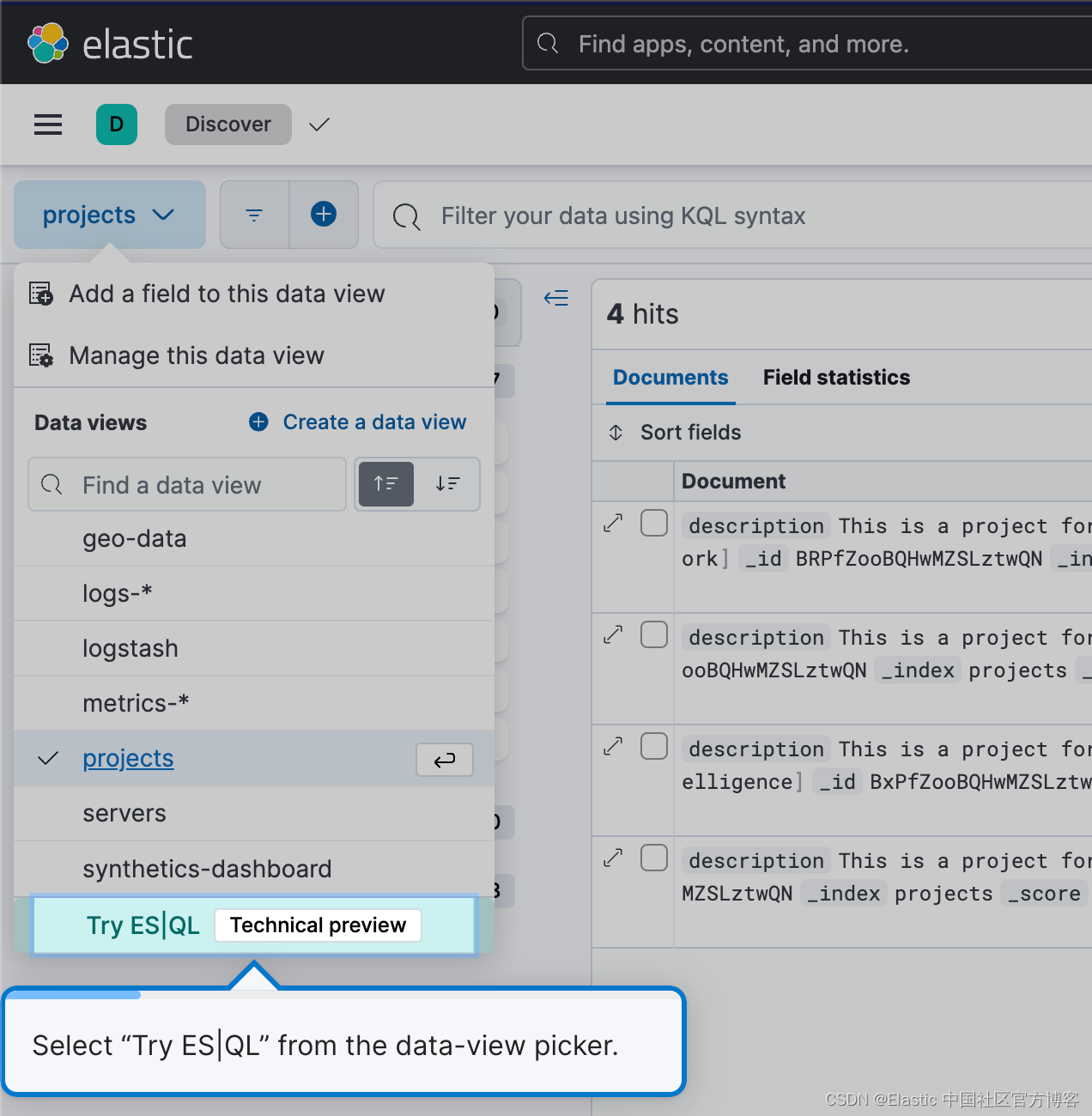Check the last document row checkbox
The height and width of the screenshot is (1116, 1092).
coord(653,858)
